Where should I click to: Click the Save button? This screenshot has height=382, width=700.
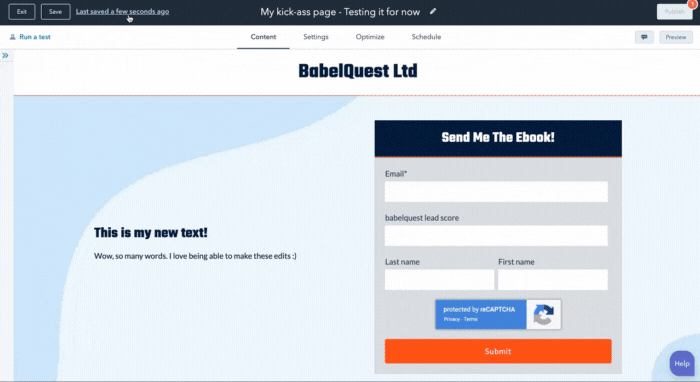coord(55,12)
